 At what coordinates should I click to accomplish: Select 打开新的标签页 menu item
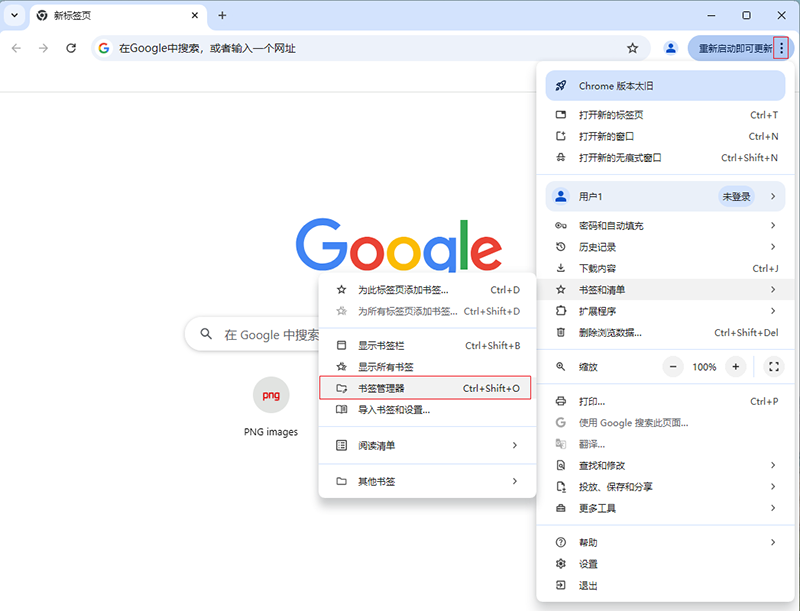tap(665, 115)
